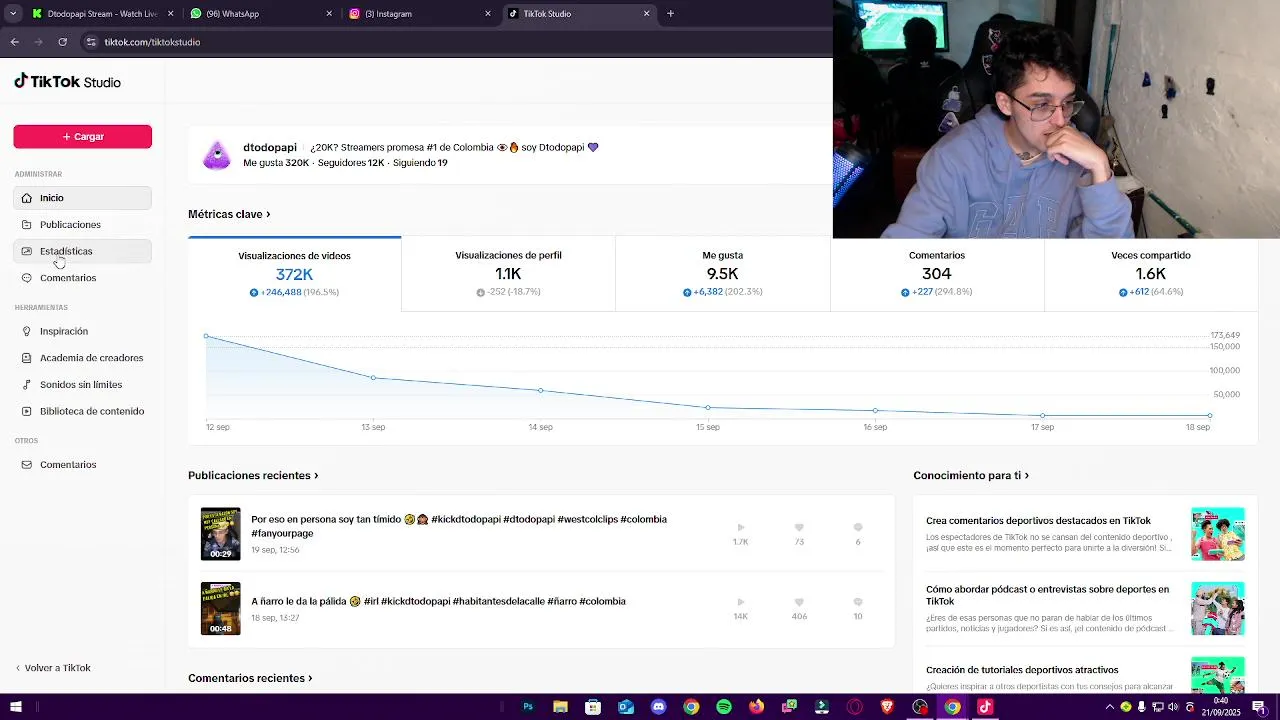This screenshot has height=720, width=1280.
Task: Open Outlook from the taskbar
Action: point(626,707)
